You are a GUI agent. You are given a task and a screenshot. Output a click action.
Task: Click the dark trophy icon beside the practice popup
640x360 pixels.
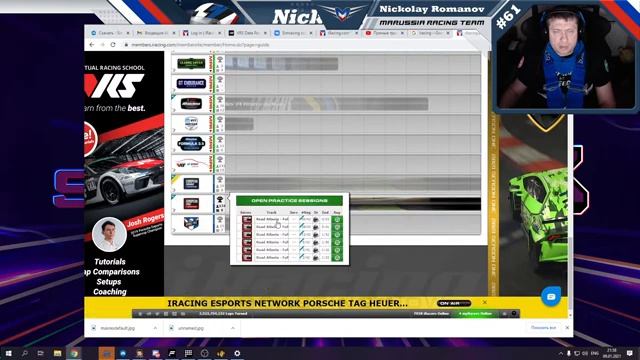click(220, 200)
